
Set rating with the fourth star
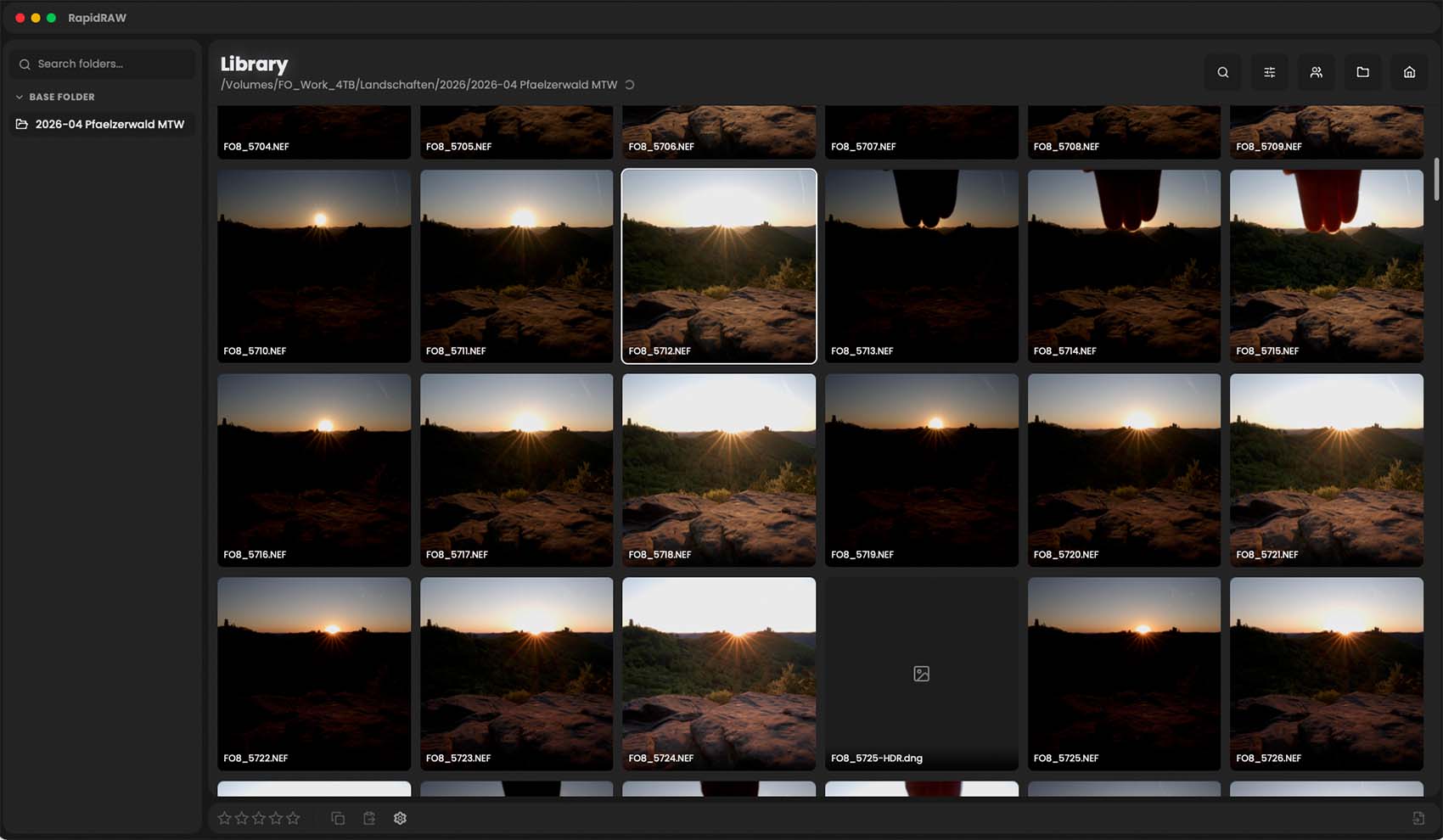pyautogui.click(x=276, y=818)
